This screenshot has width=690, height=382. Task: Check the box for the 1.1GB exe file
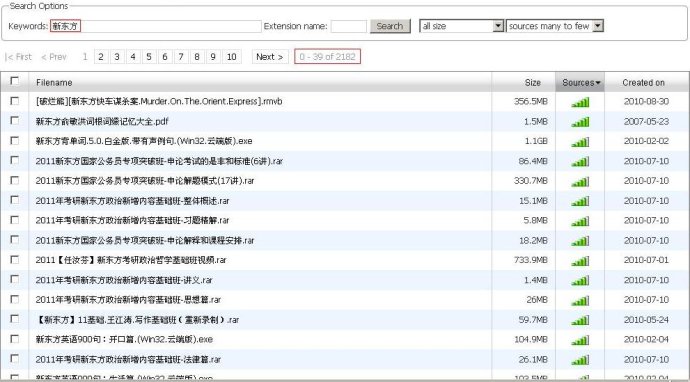(x=15, y=140)
